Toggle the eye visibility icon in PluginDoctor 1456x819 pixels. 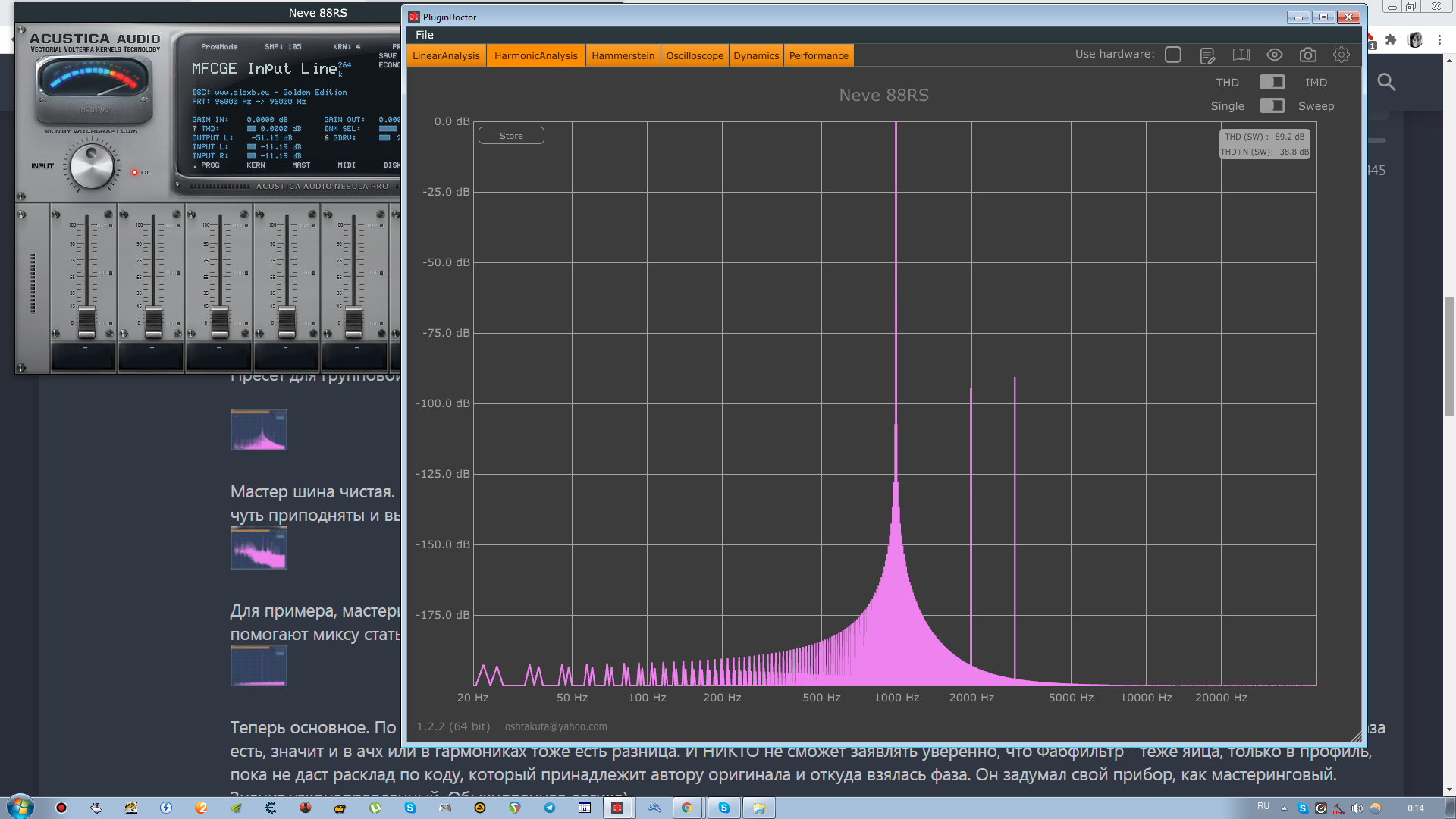click(x=1274, y=55)
